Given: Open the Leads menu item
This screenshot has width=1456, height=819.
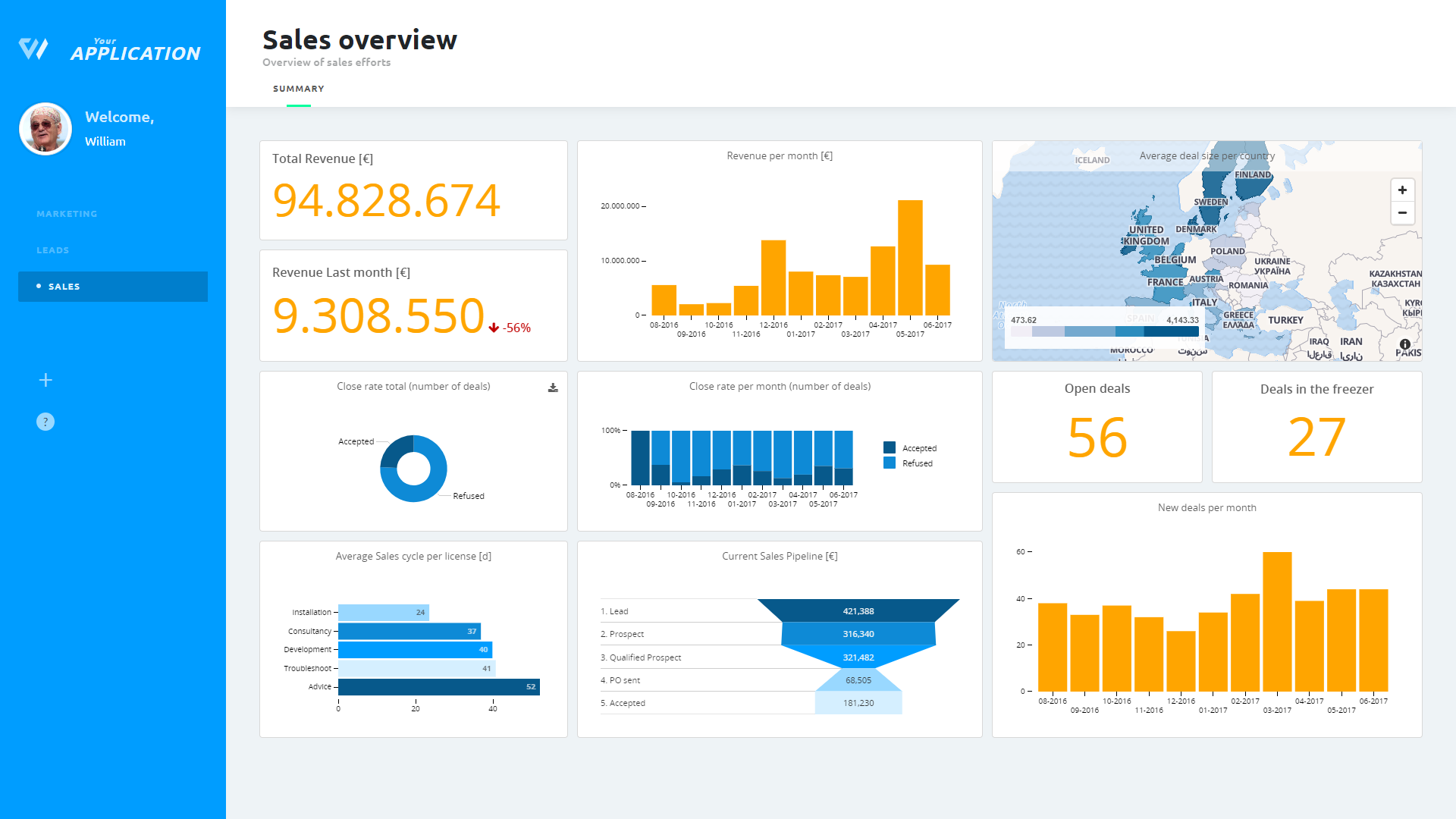Looking at the screenshot, I should pos(52,250).
